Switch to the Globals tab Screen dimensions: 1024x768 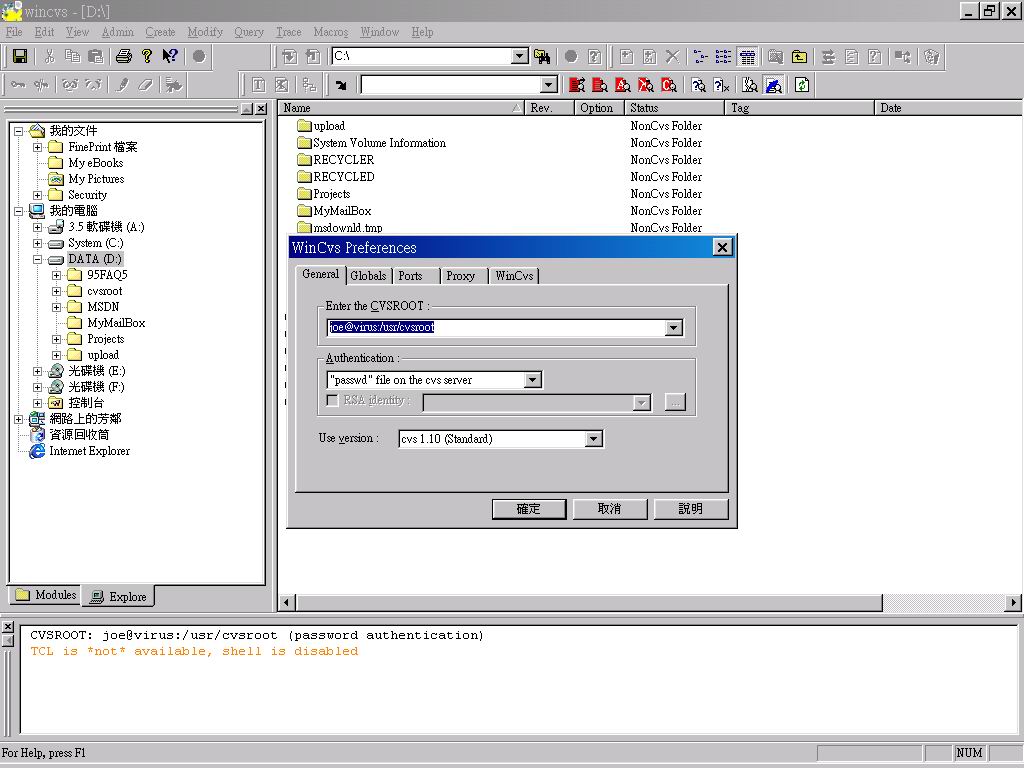[x=368, y=276]
